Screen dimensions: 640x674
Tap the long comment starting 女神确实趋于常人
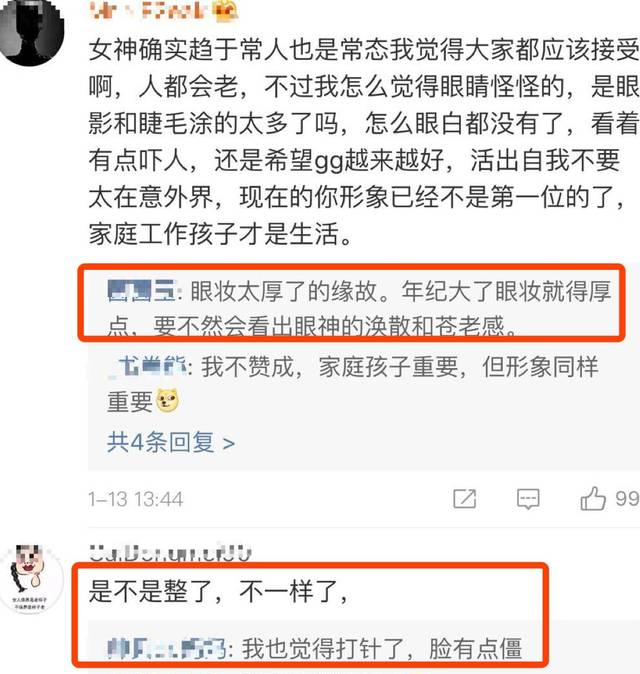[x=364, y=142]
